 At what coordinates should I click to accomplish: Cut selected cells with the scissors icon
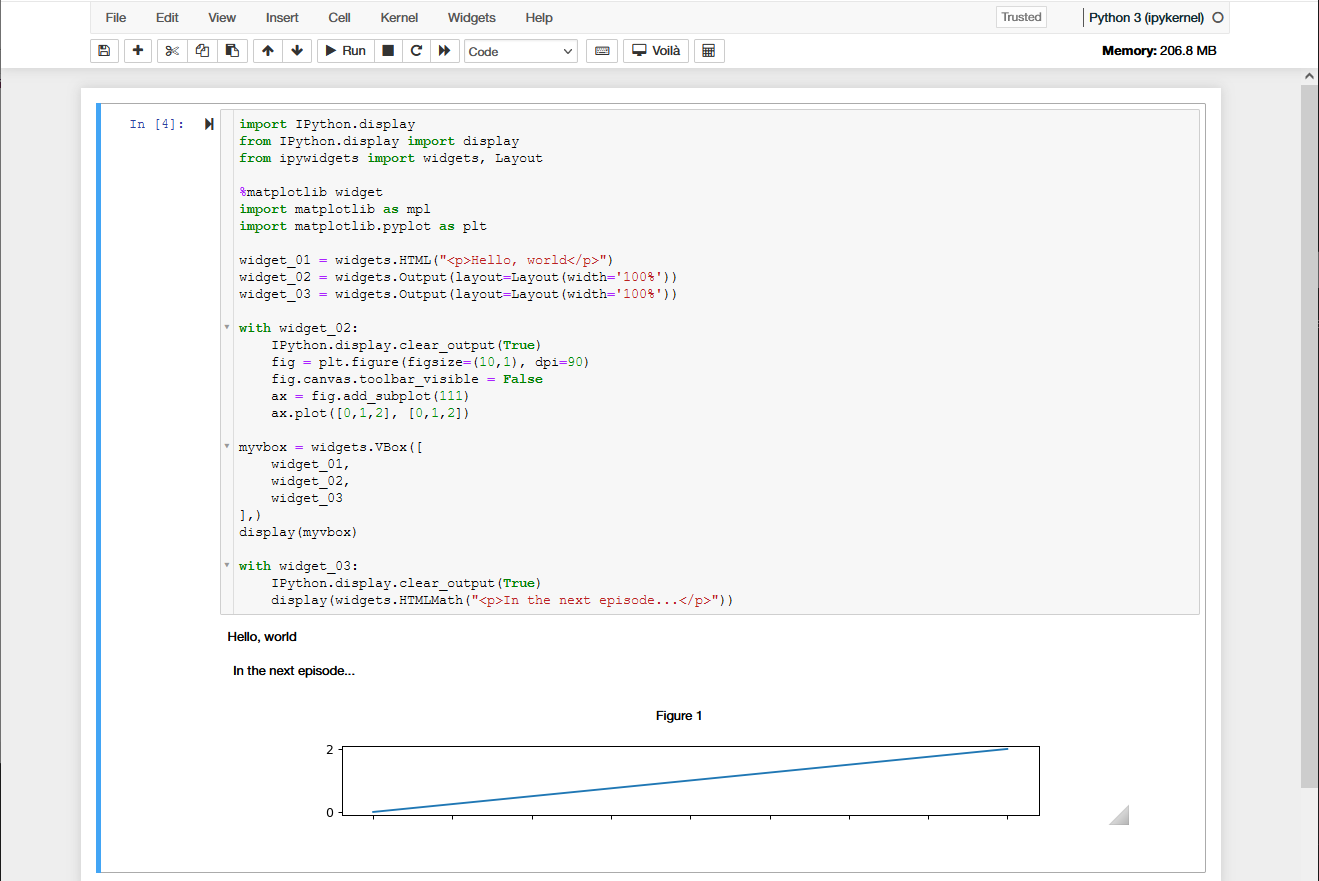(172, 50)
